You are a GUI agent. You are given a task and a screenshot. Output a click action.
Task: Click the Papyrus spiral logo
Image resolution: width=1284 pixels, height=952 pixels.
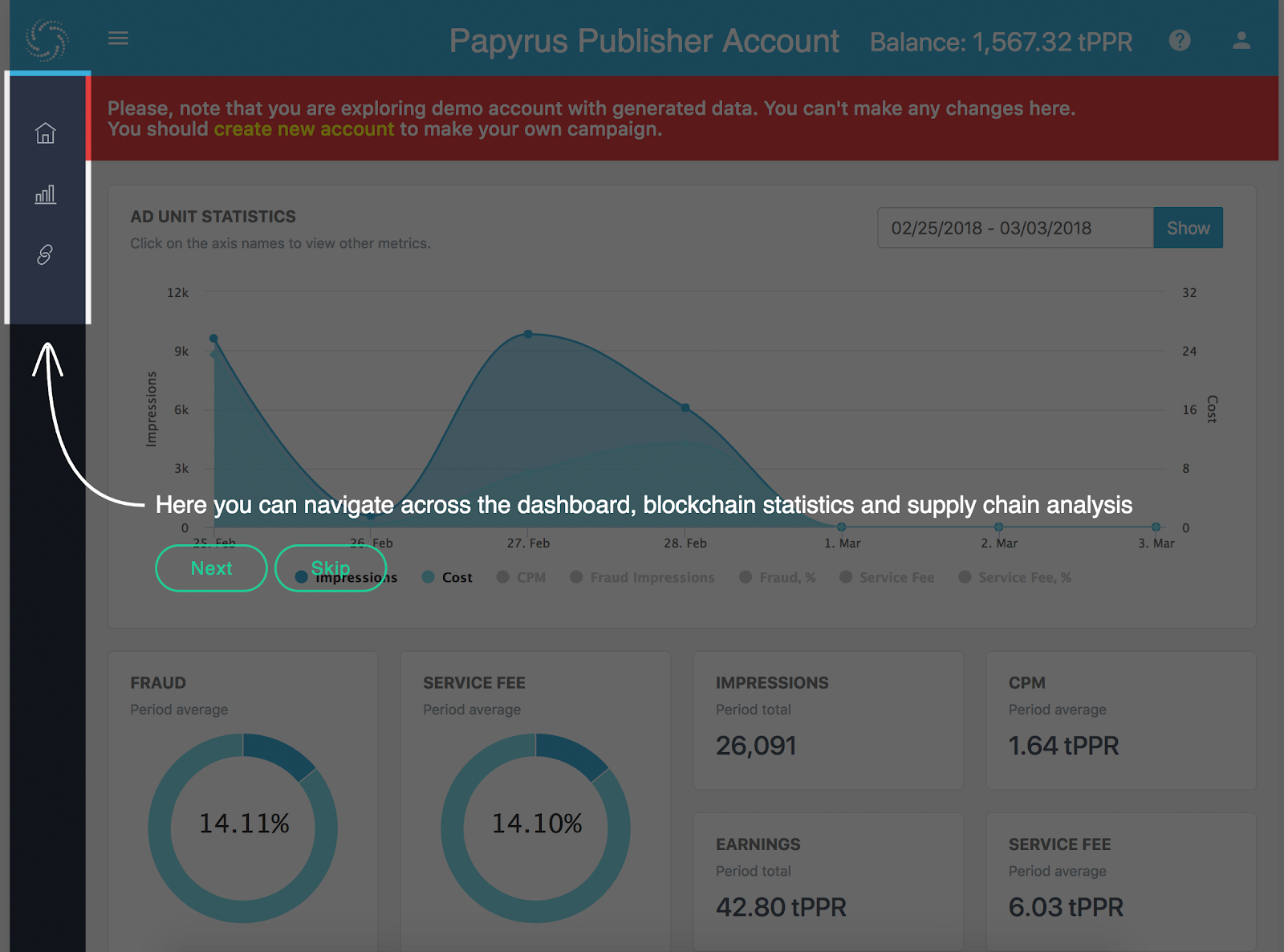pyautogui.click(x=47, y=39)
